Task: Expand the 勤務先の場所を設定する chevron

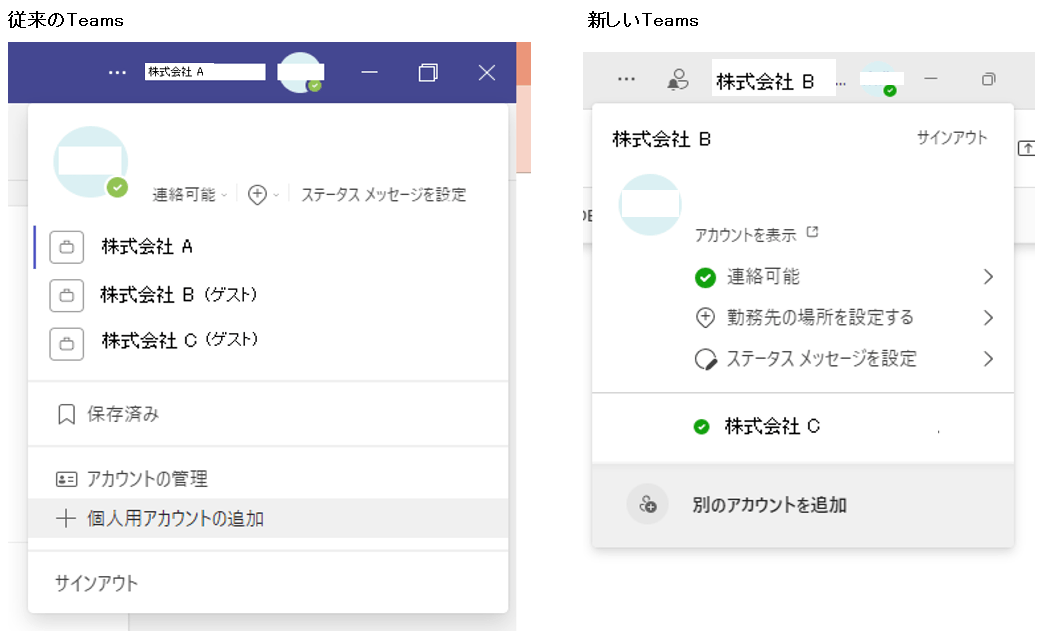Action: 988,318
